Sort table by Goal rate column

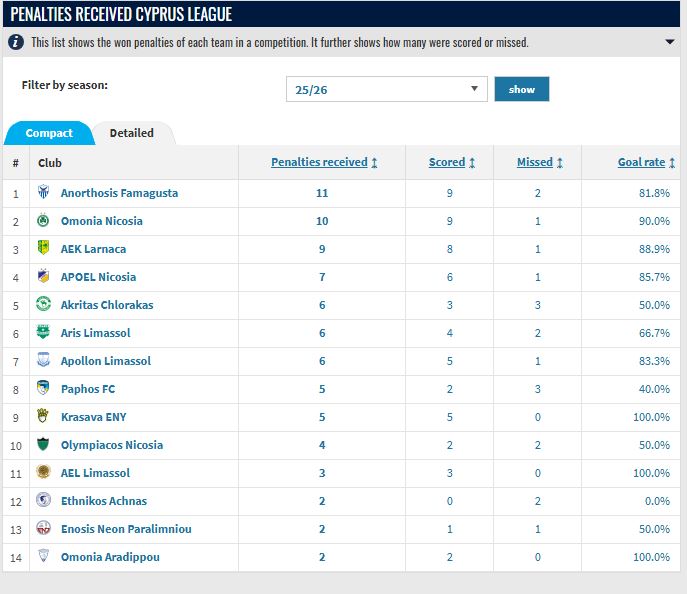coord(646,162)
